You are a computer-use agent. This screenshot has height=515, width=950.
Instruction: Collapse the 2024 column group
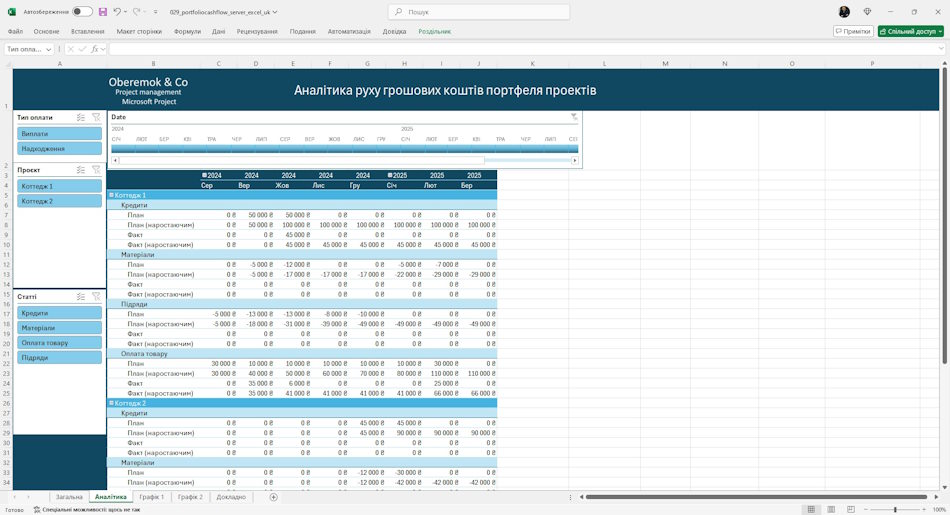click(205, 175)
